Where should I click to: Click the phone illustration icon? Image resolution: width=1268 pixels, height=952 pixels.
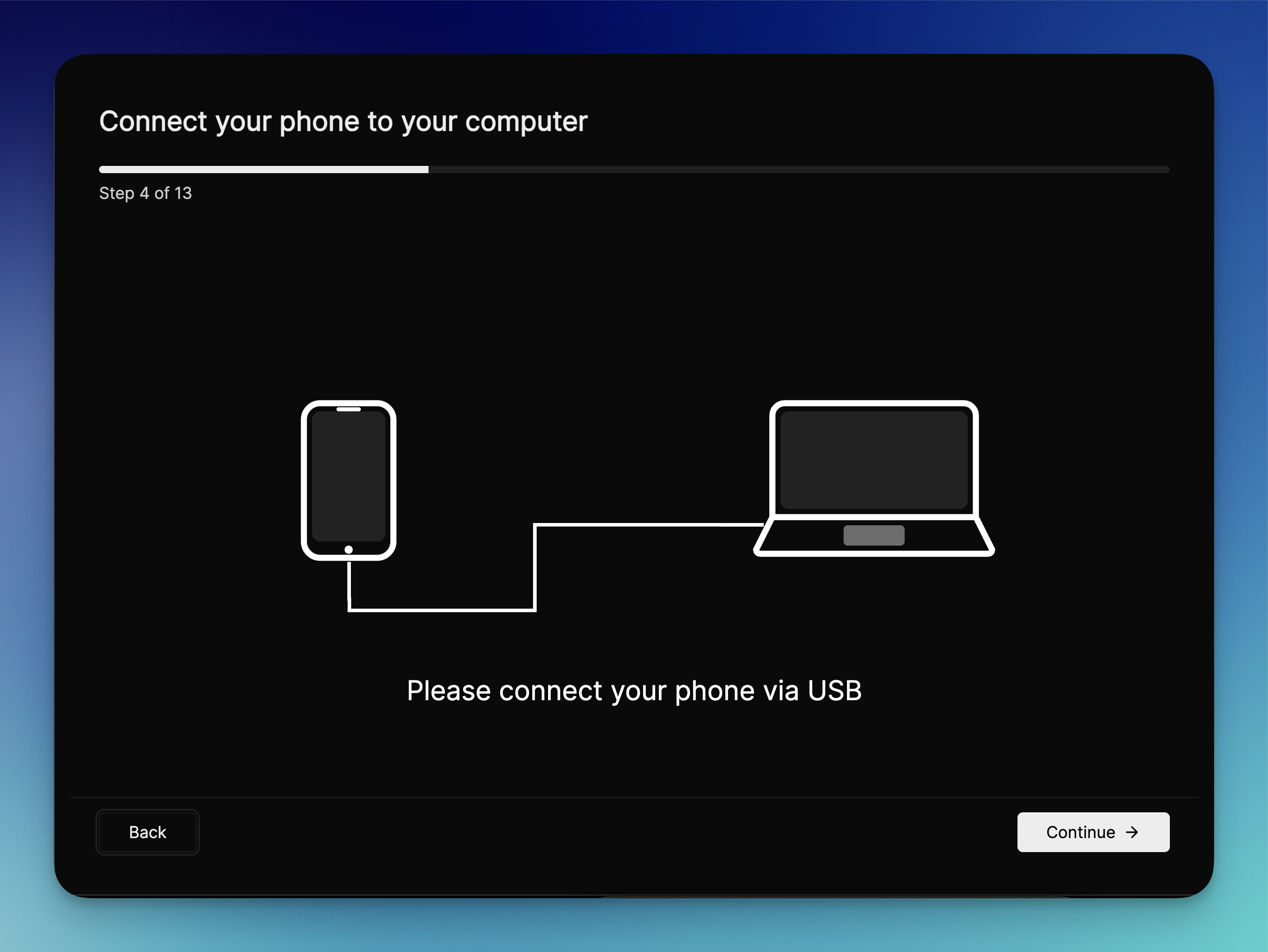pos(349,481)
